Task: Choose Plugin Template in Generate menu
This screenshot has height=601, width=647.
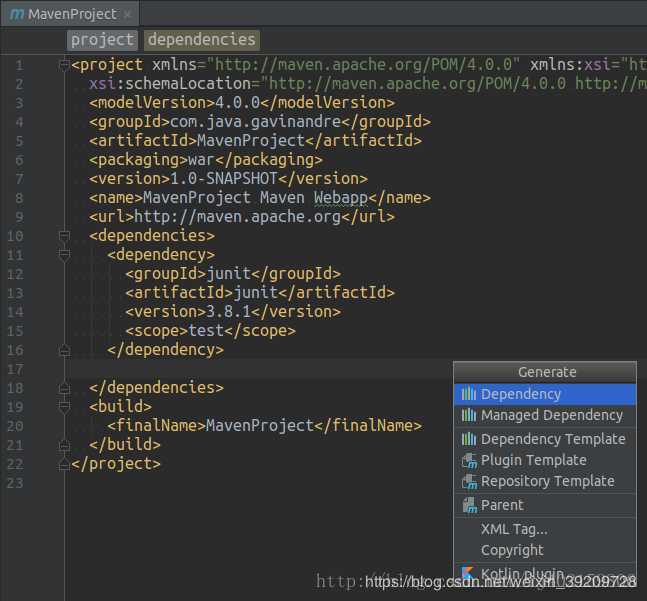Action: coord(545,460)
